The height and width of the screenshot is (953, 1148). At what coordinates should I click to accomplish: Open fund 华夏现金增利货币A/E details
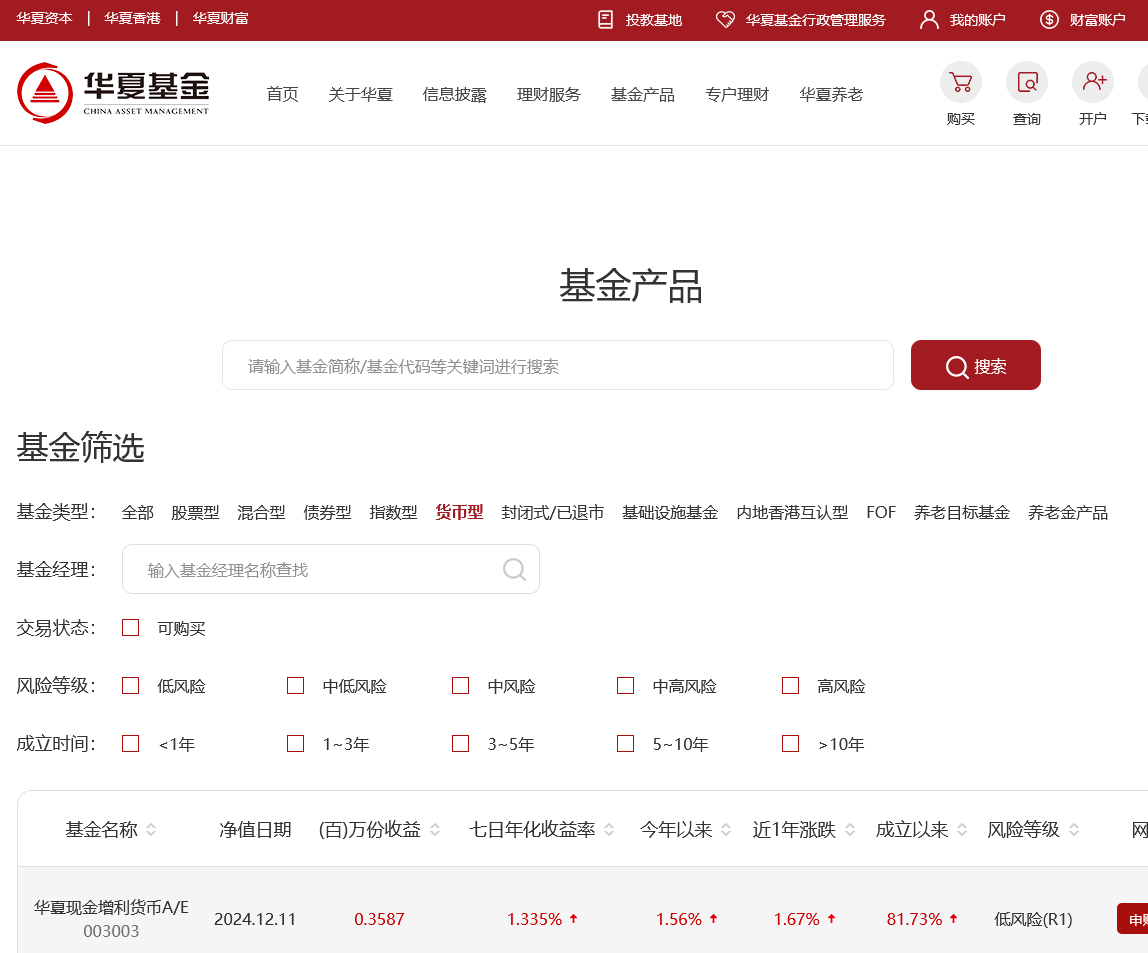112,907
